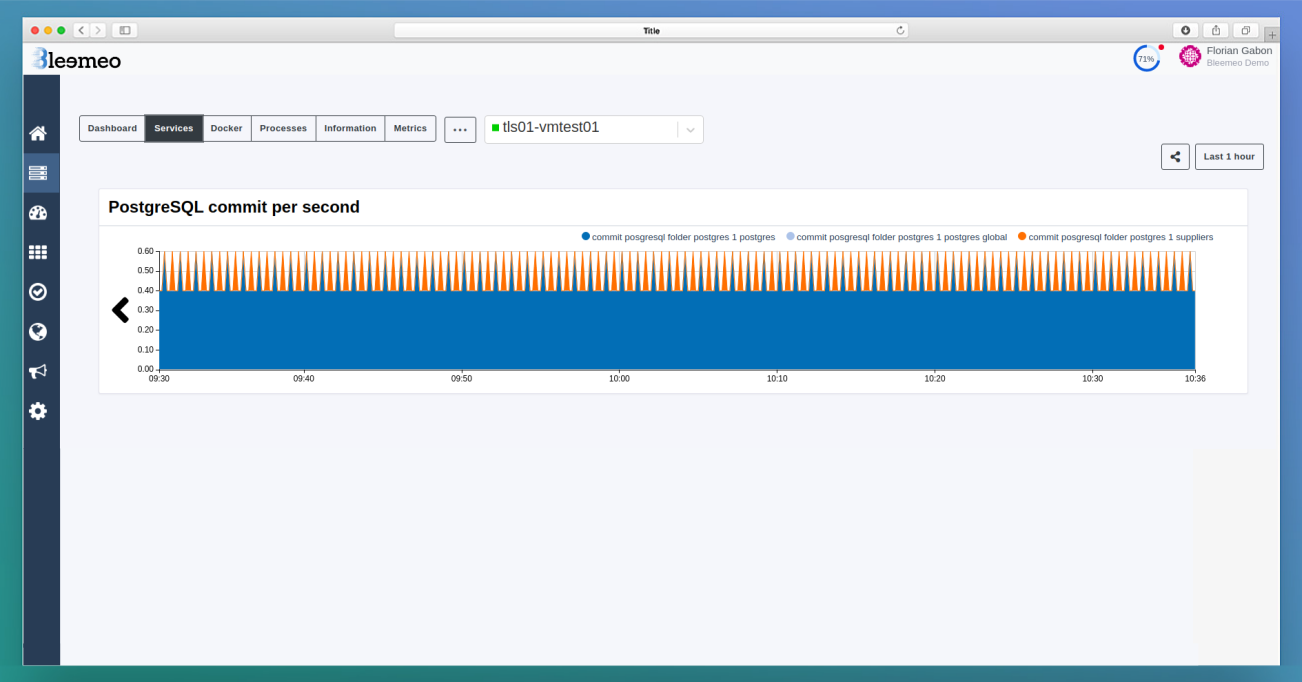Click the Bleemeo home icon in sidebar
The width and height of the screenshot is (1302, 682).
[x=38, y=131]
